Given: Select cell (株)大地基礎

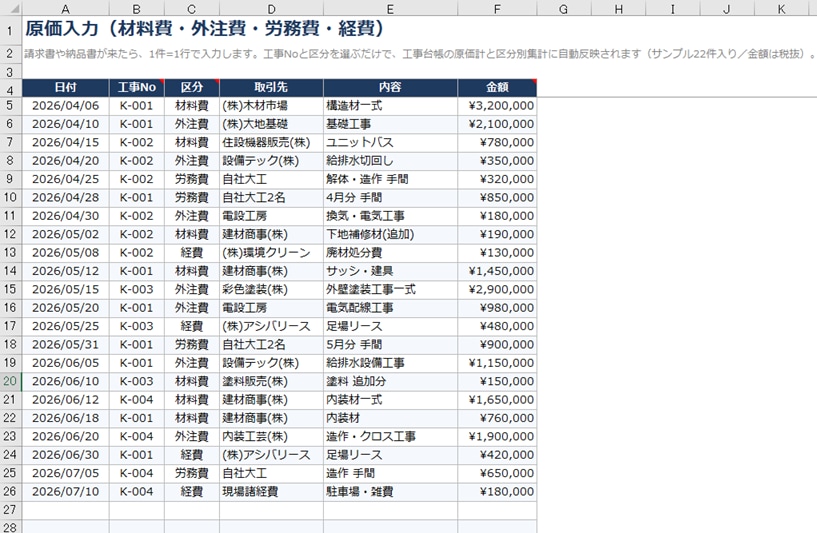Looking at the screenshot, I should click(x=271, y=124).
